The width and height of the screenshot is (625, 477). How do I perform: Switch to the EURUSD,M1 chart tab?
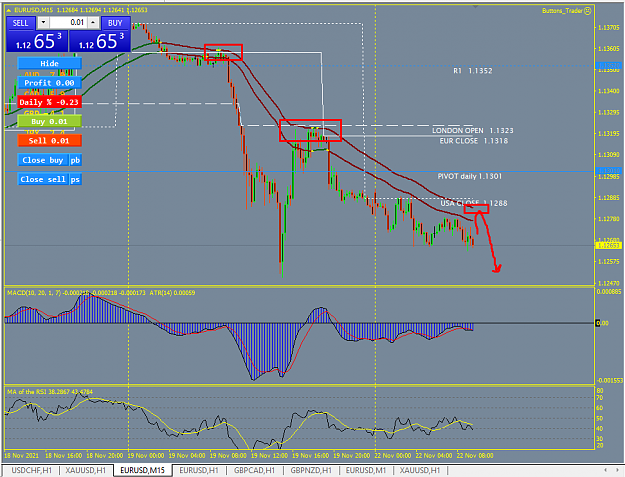tap(366, 470)
